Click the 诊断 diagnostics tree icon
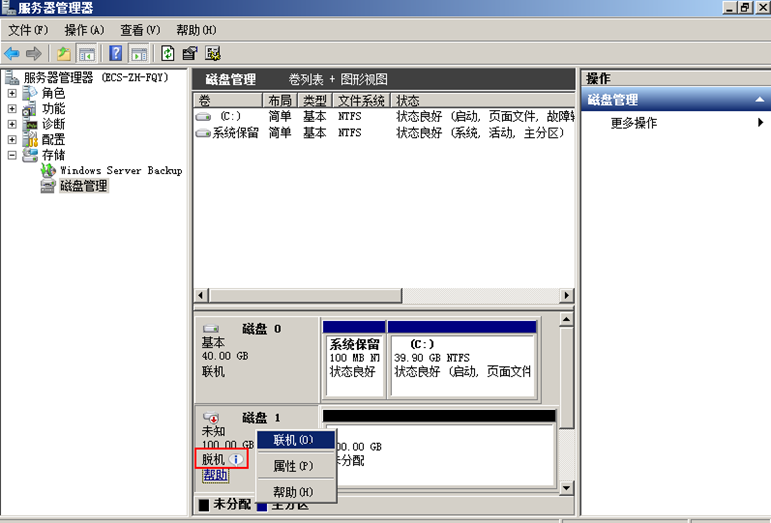Screen dimensions: 771x523 pos(30,124)
